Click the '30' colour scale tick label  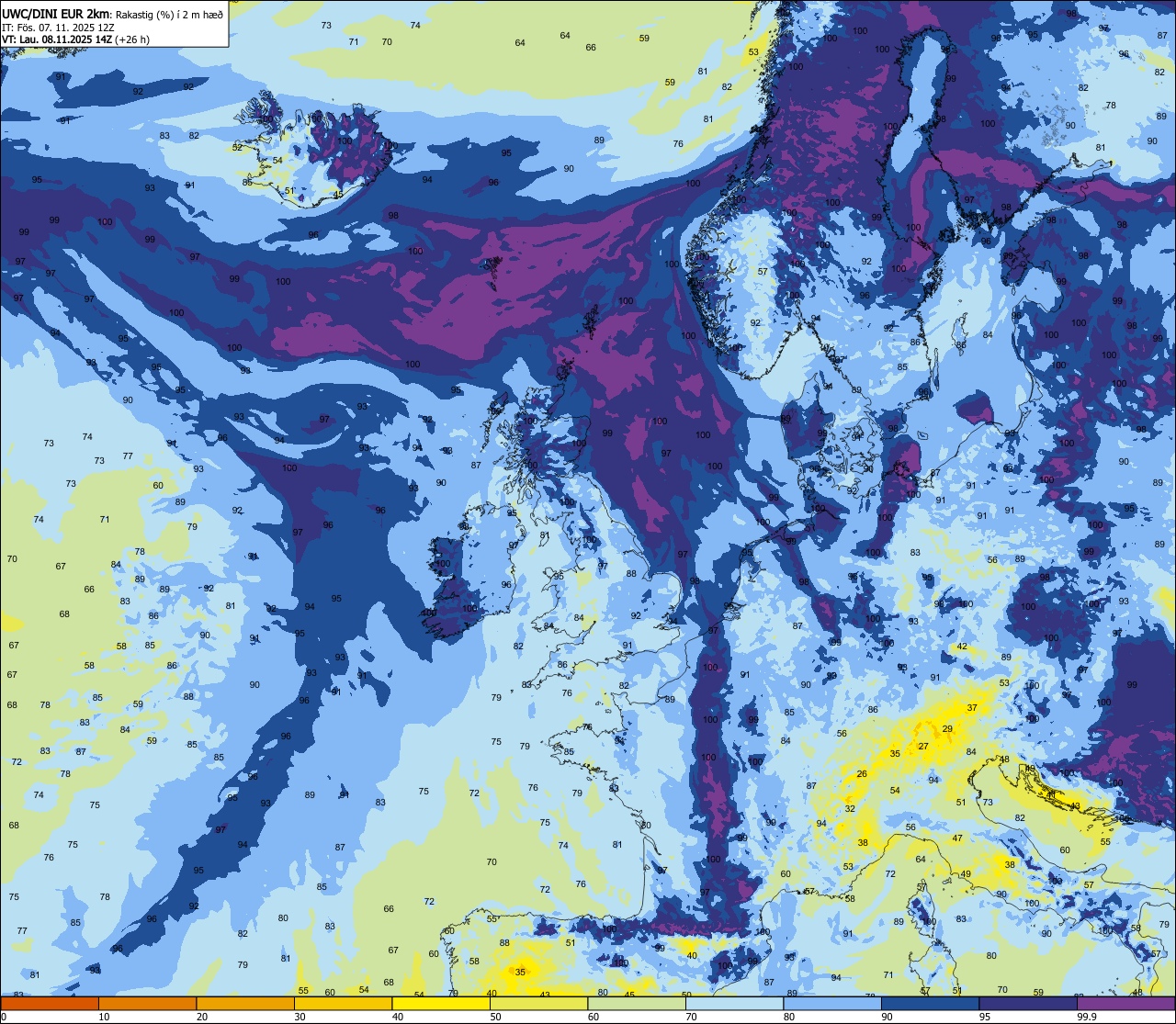(x=300, y=1017)
